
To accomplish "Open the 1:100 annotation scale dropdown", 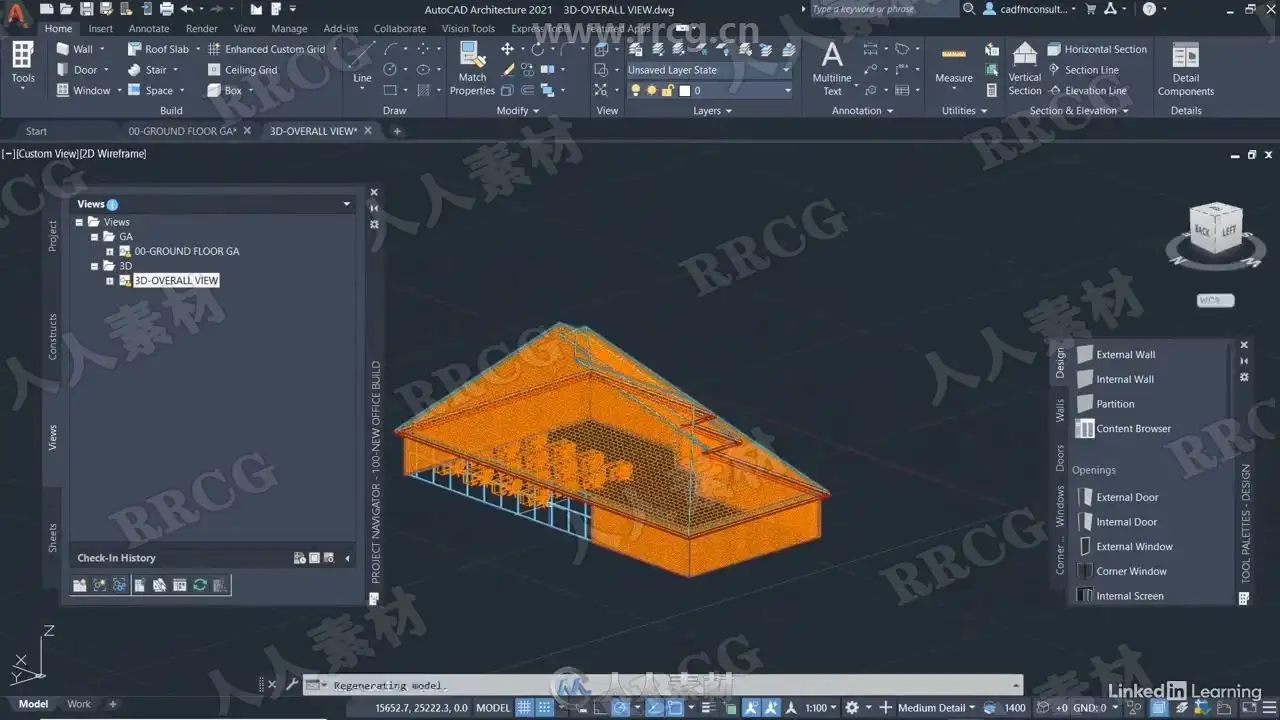I will [820, 707].
